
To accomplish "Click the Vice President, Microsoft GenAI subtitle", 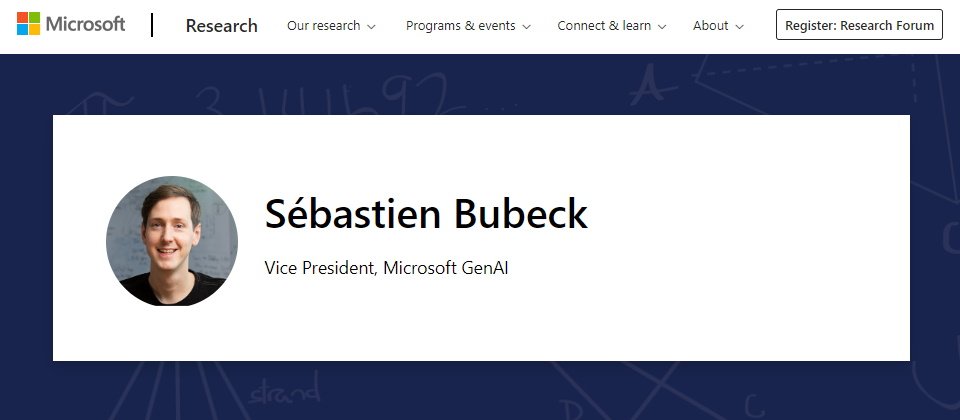I will (x=386, y=268).
